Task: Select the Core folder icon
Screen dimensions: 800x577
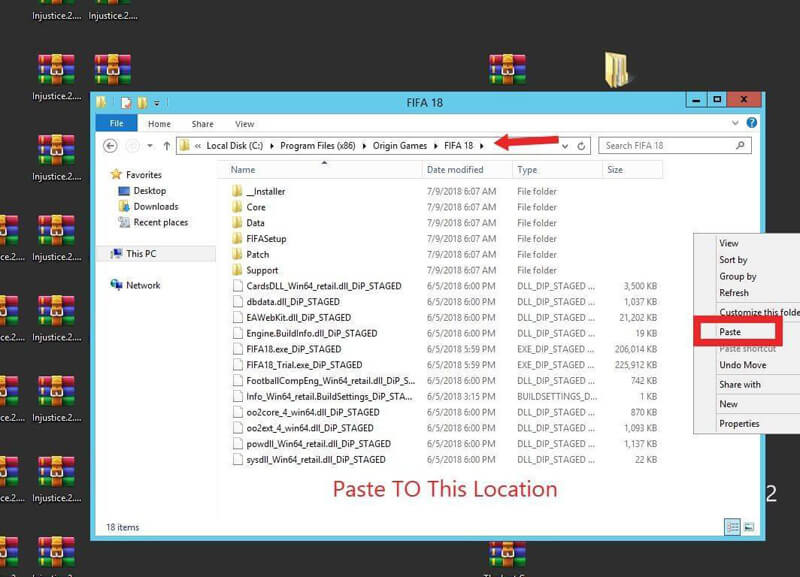Action: point(237,207)
